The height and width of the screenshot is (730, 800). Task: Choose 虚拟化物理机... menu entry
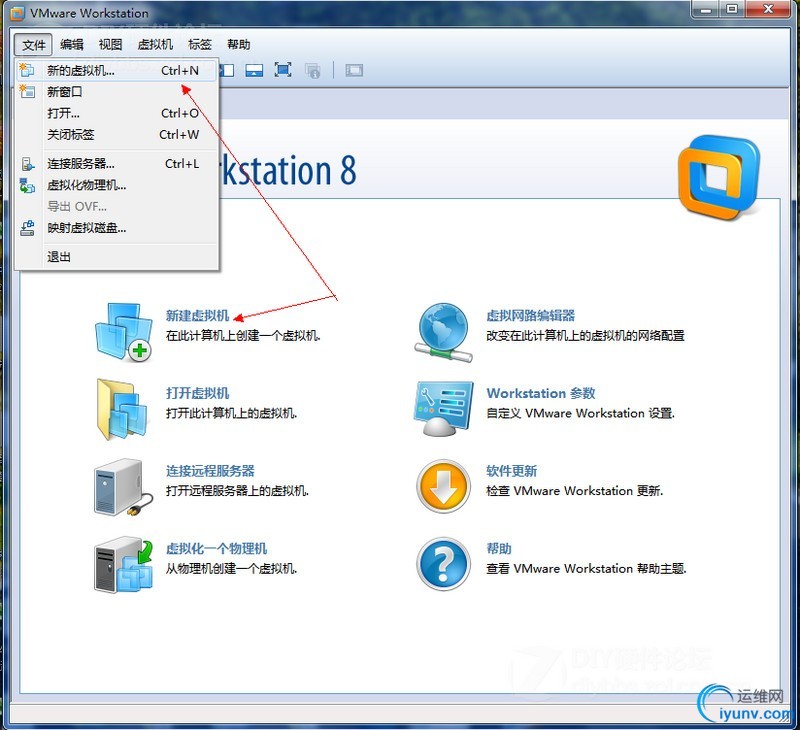coord(117,185)
